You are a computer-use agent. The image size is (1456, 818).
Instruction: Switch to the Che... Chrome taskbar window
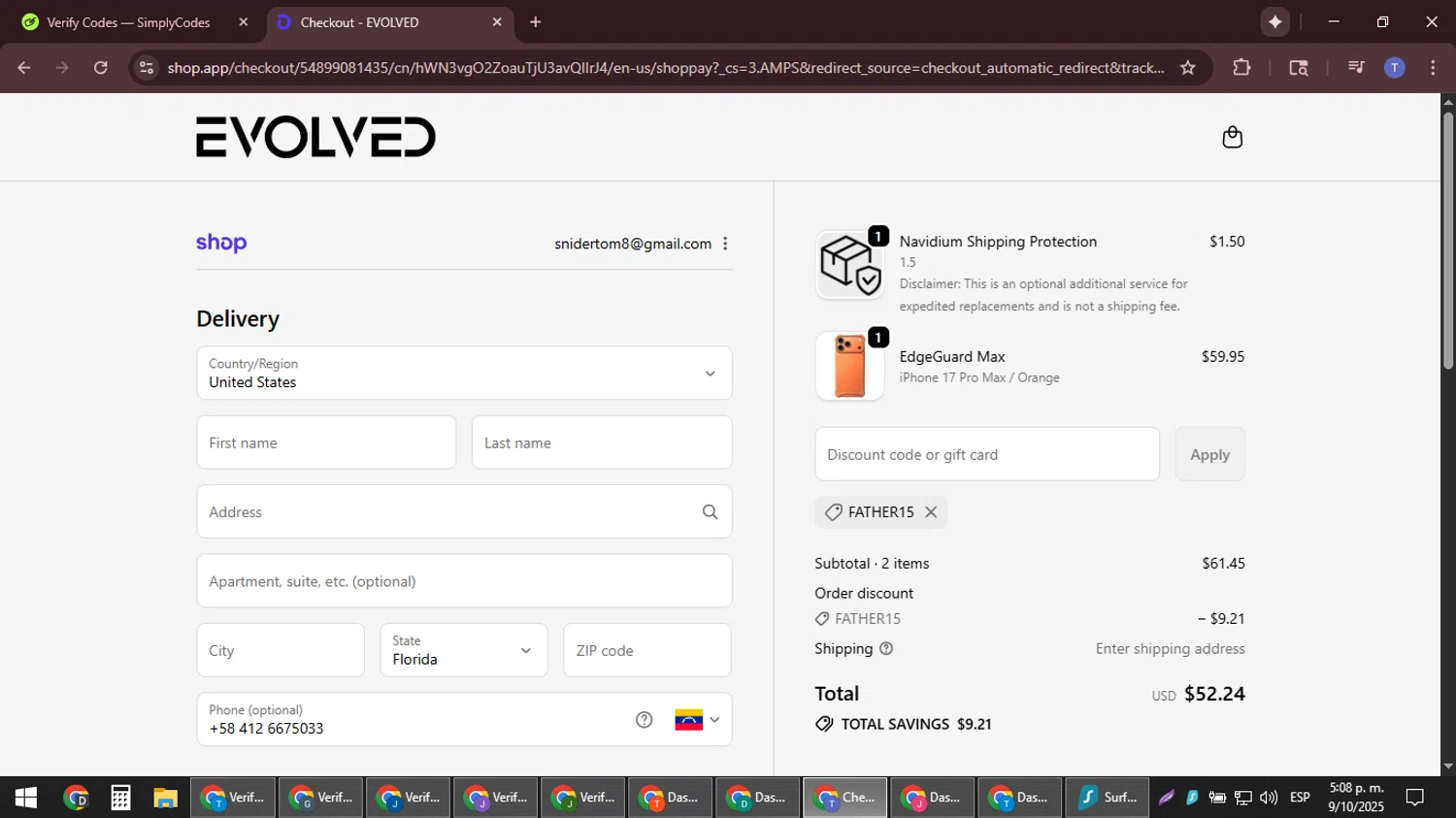(844, 798)
